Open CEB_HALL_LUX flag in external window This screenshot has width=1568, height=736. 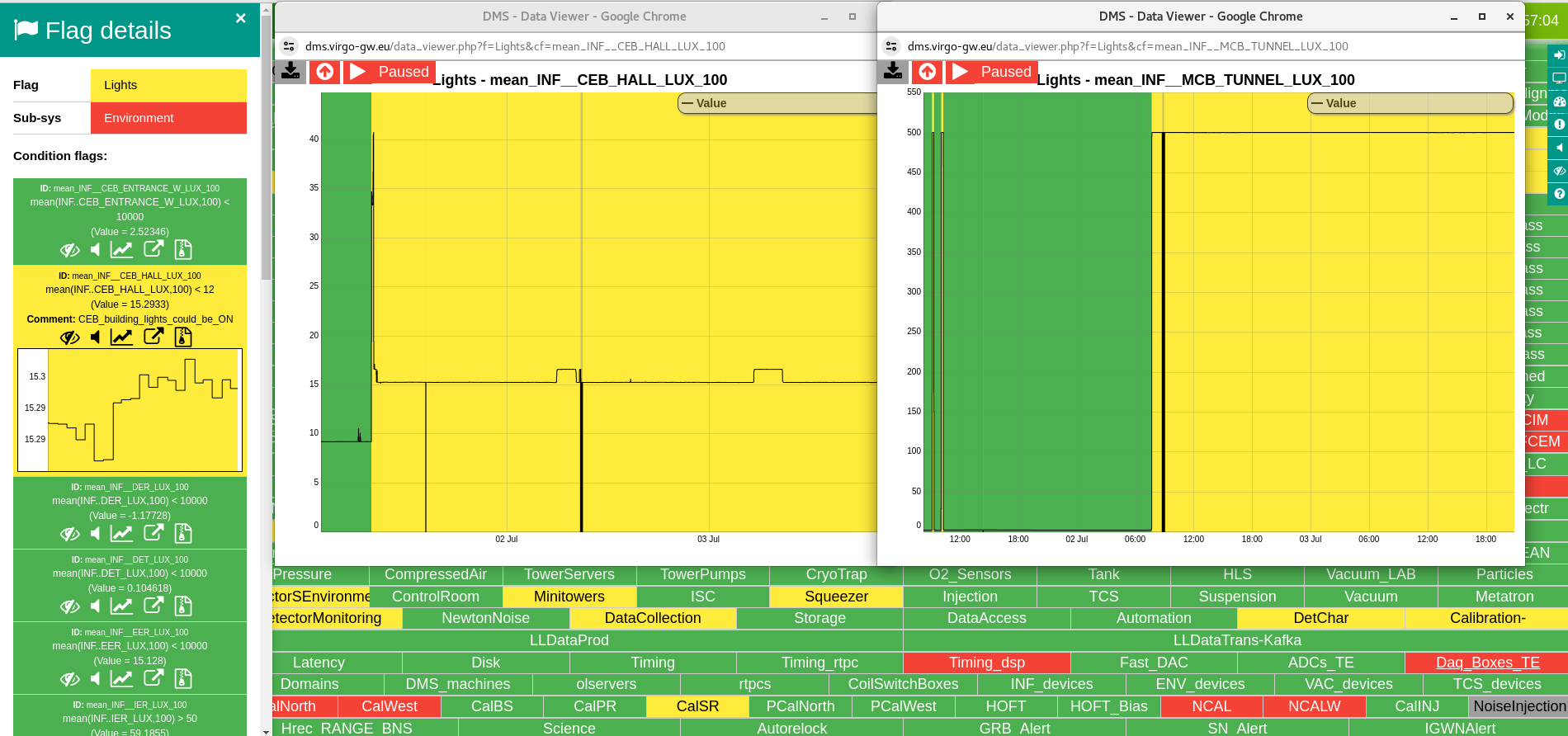coord(153,336)
